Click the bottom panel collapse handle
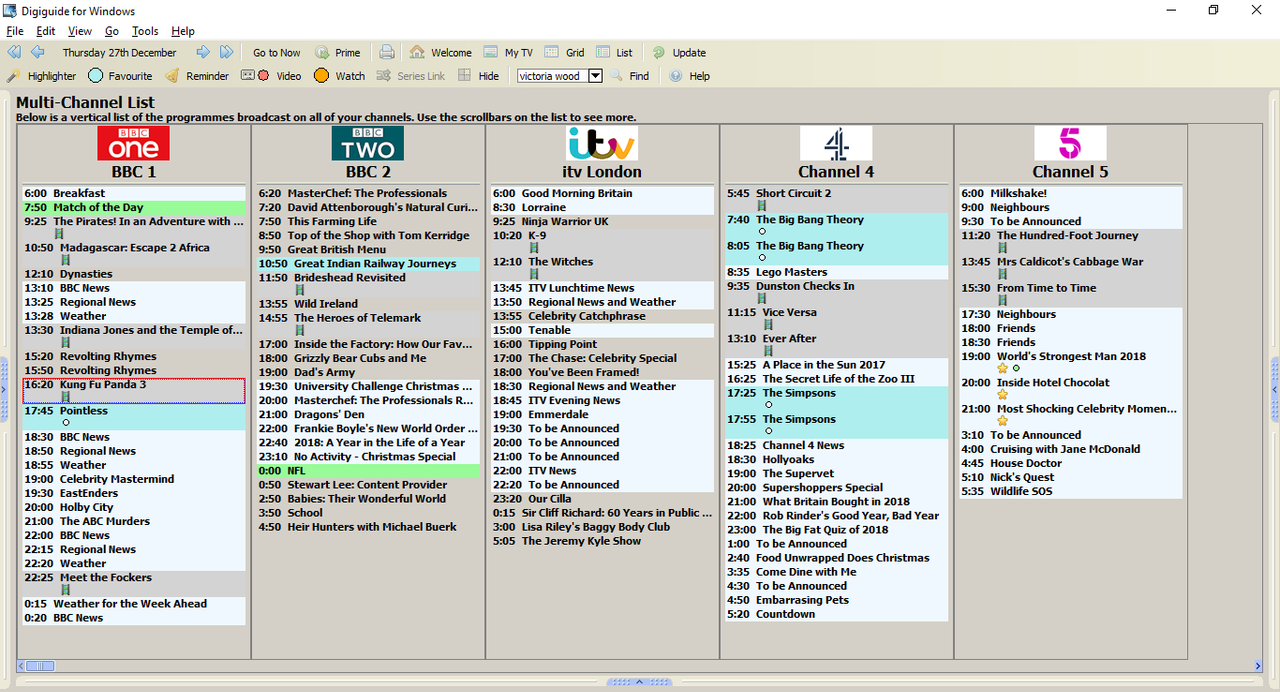Screen dimensions: 1280x692 (x=640, y=682)
